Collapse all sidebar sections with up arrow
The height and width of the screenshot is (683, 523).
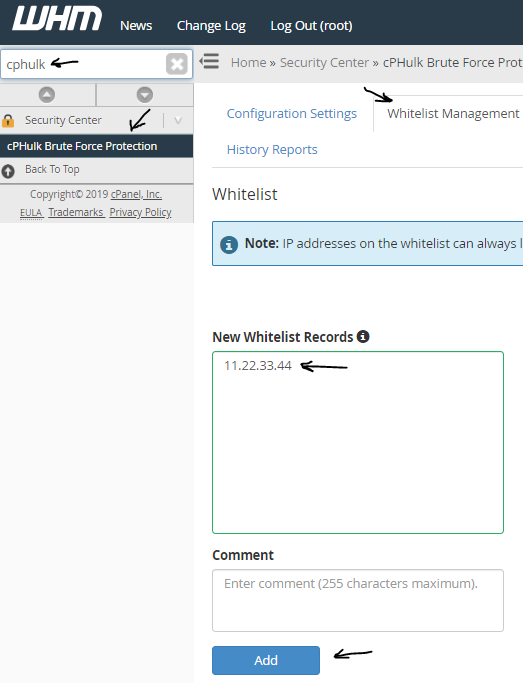coord(47,95)
